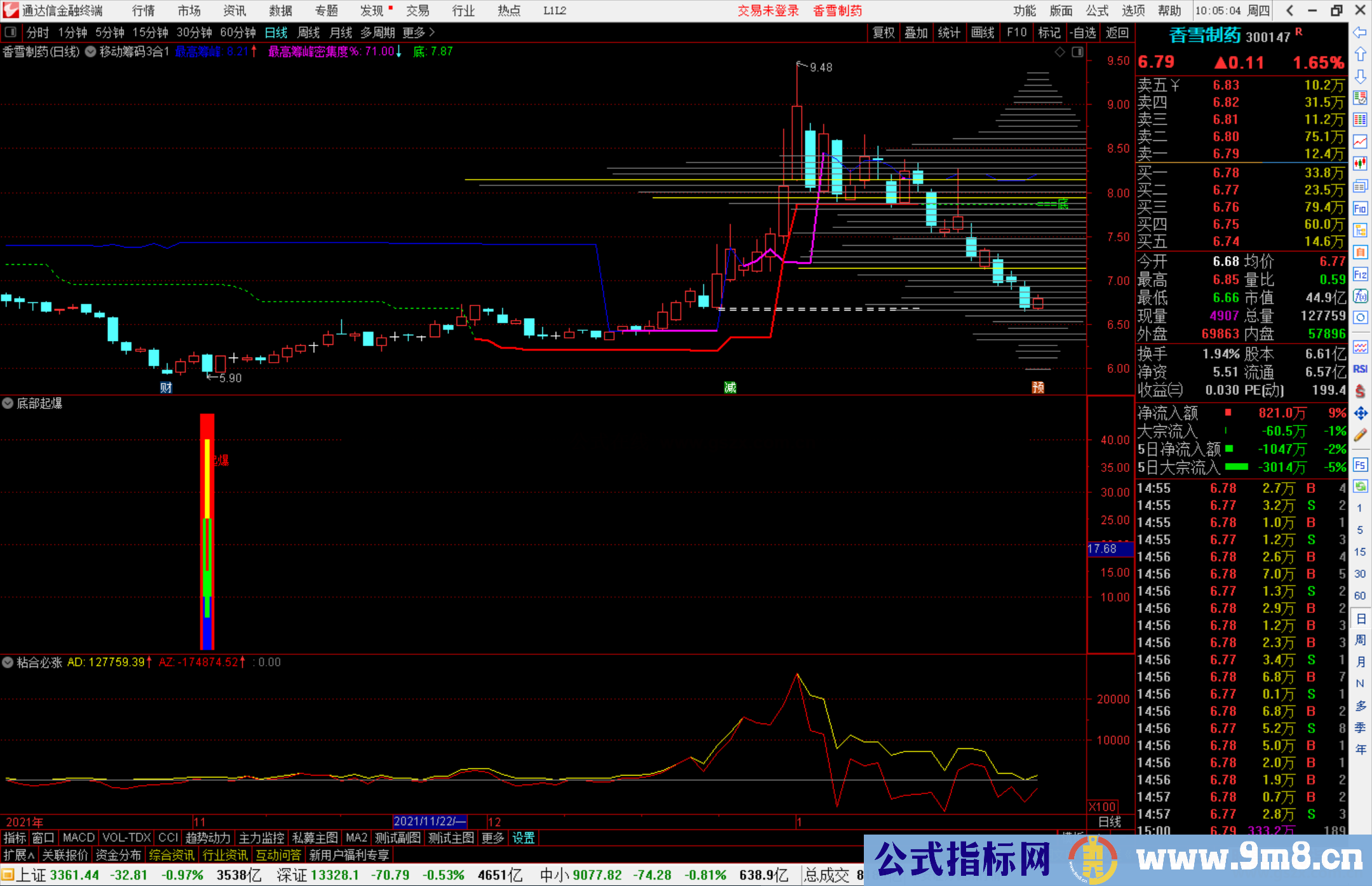Toggle the 底部起爆 indicator panel circle button
This screenshot has width=1372, height=886.
(8, 403)
